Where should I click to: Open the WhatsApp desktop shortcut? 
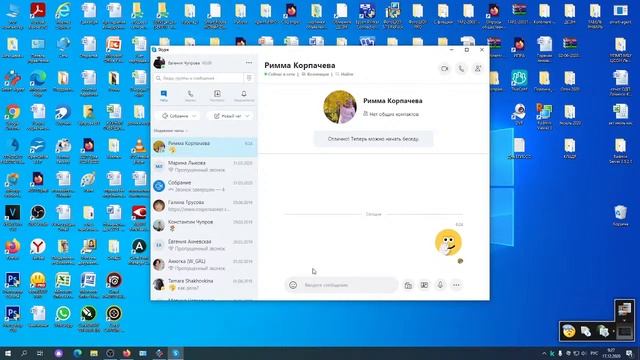click(x=63, y=318)
